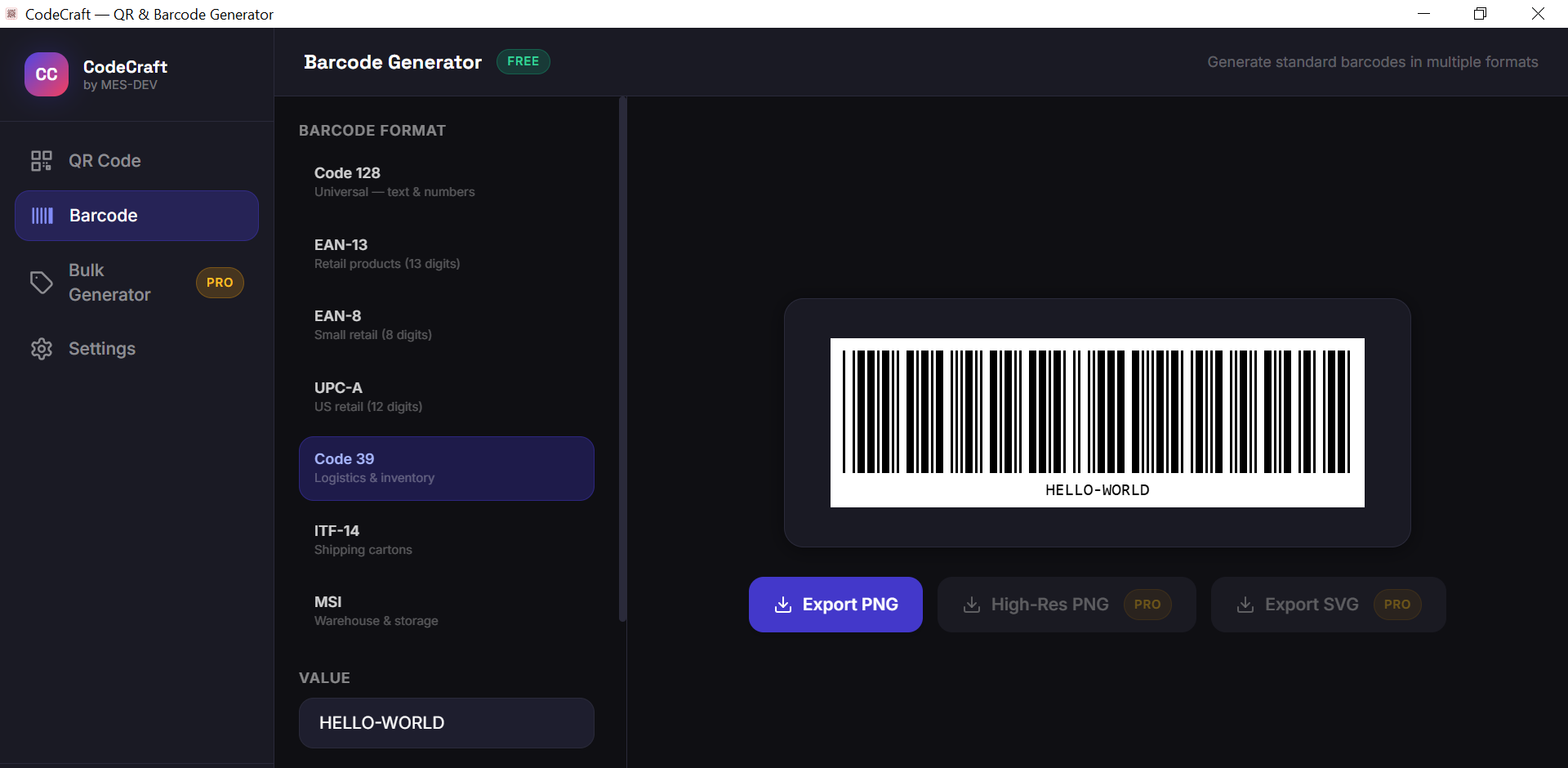Click the download icon on Export PNG
The image size is (1568, 768).
(783, 605)
